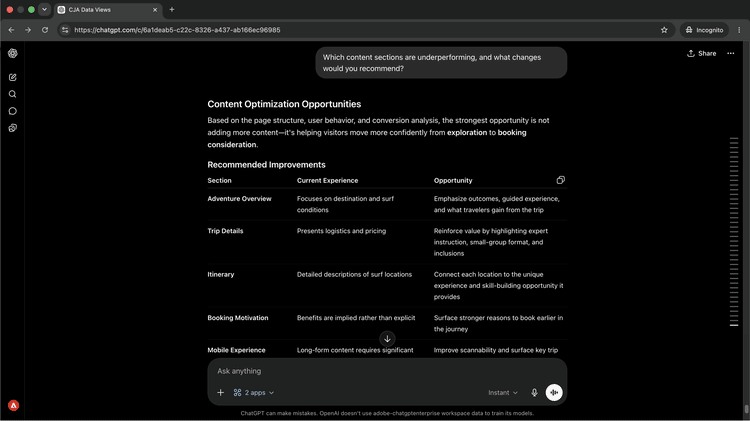Click the 'Booking Motivation' row label

tap(238, 318)
